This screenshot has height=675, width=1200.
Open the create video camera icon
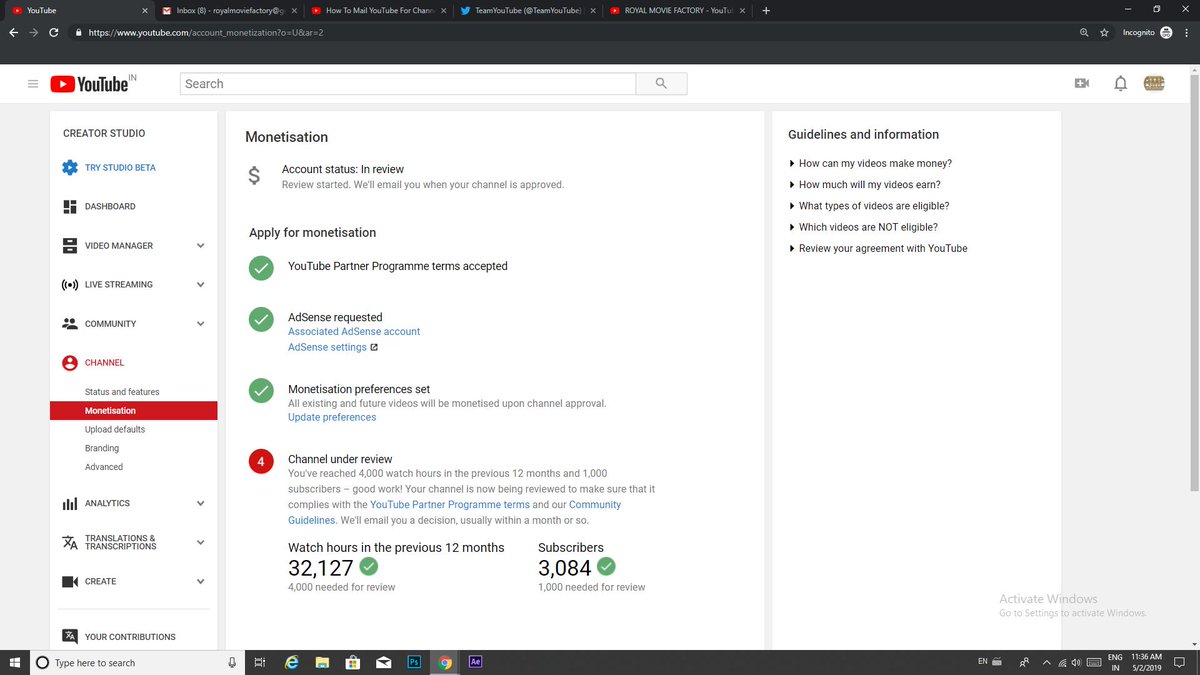1081,84
